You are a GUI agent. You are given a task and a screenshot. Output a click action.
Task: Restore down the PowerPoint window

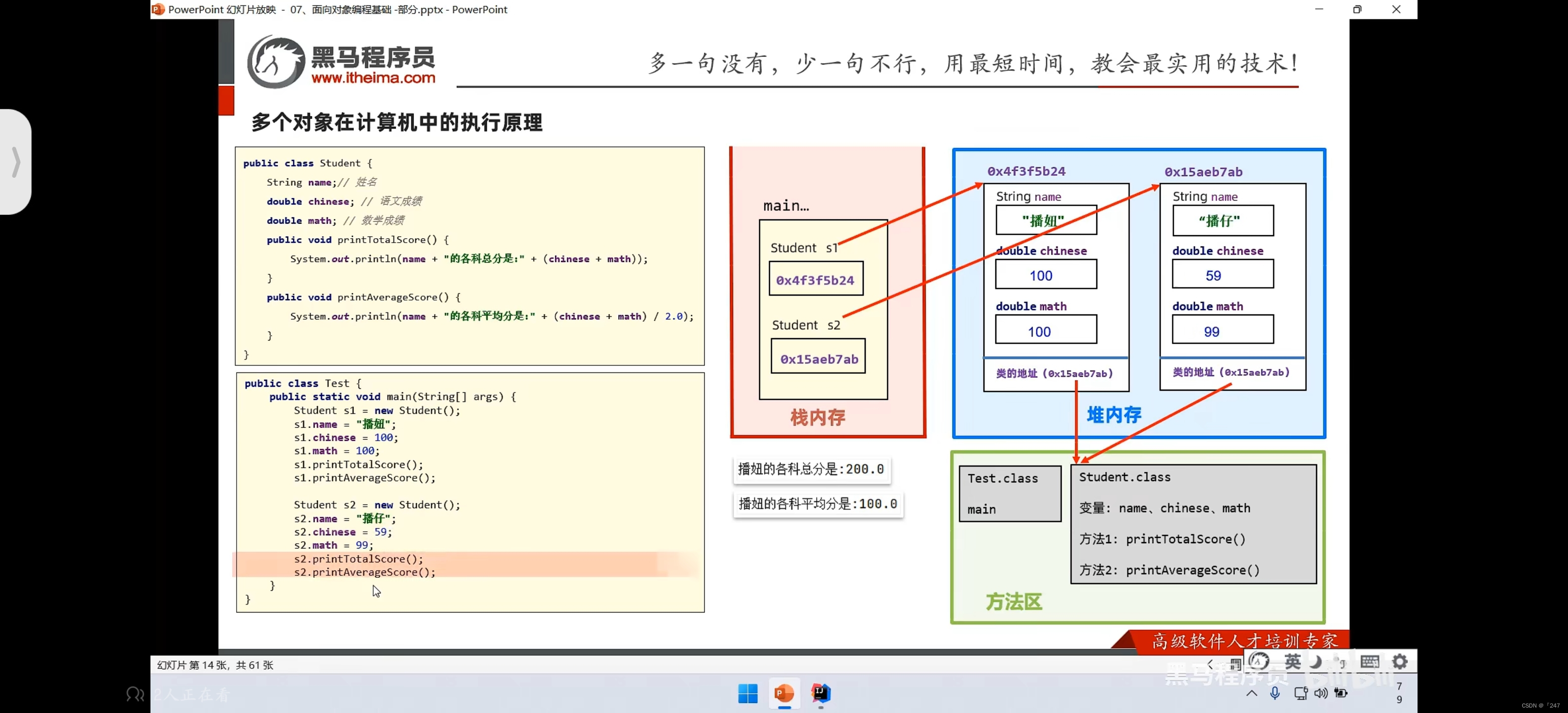tap(1357, 9)
